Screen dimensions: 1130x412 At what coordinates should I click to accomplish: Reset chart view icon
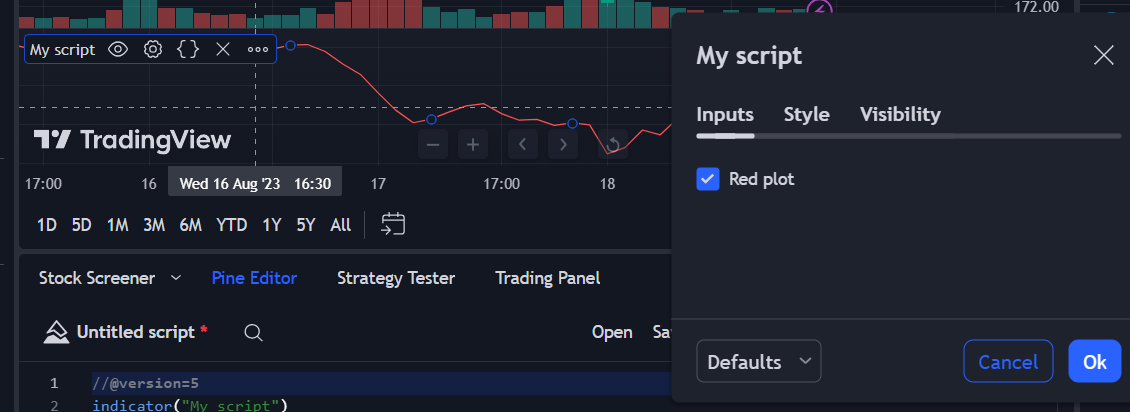(613, 145)
